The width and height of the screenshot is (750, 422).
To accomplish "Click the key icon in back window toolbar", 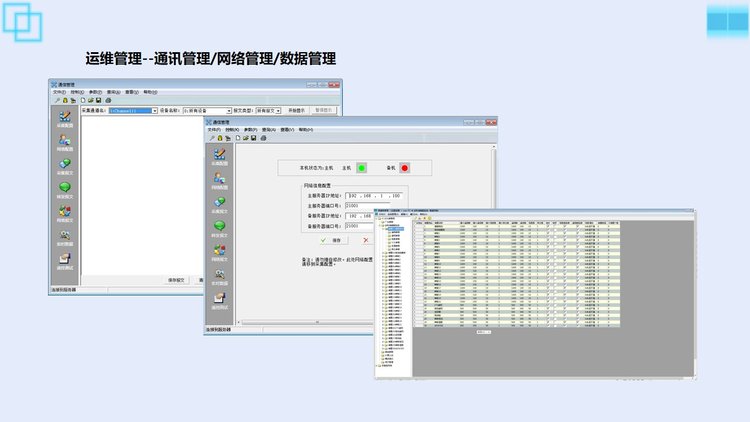I will coord(57,100).
